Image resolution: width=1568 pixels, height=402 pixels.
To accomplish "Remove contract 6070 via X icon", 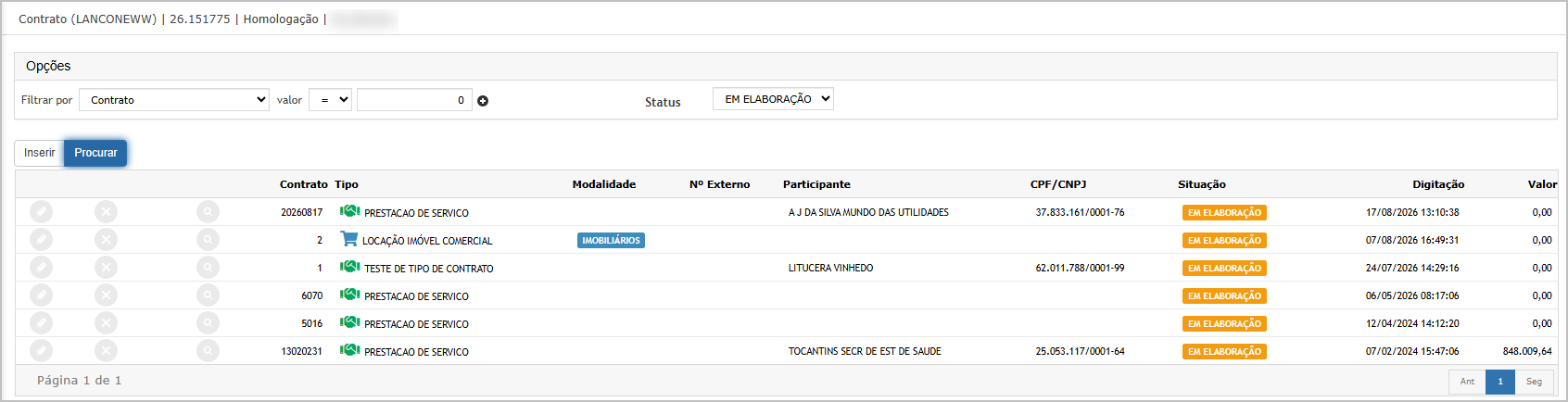I will point(106,295).
